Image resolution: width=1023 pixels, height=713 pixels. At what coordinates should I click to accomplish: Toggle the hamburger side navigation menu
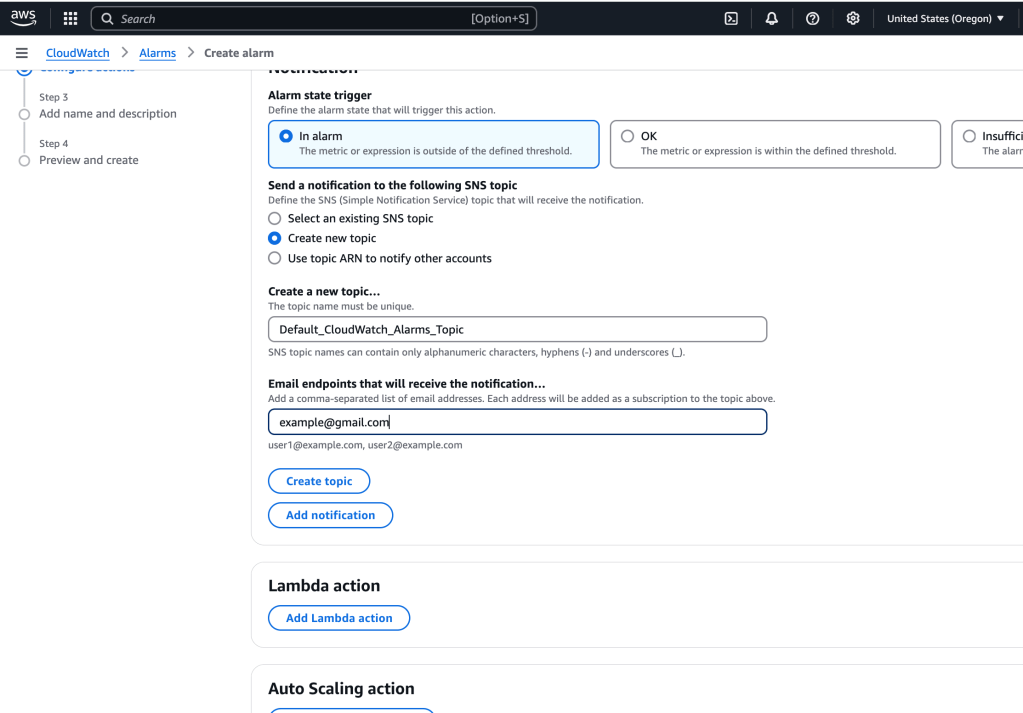(22, 53)
